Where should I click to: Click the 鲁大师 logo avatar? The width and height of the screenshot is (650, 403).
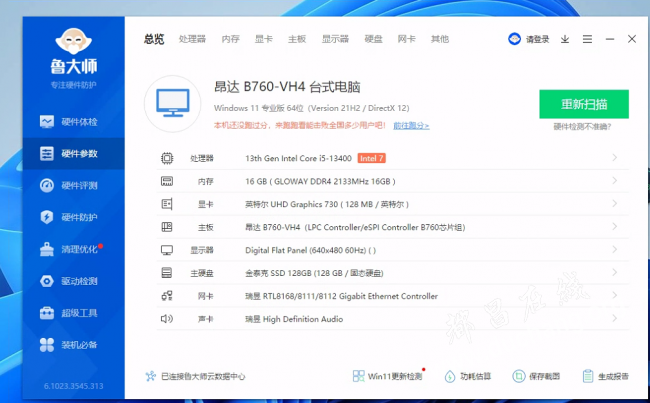click(73, 41)
